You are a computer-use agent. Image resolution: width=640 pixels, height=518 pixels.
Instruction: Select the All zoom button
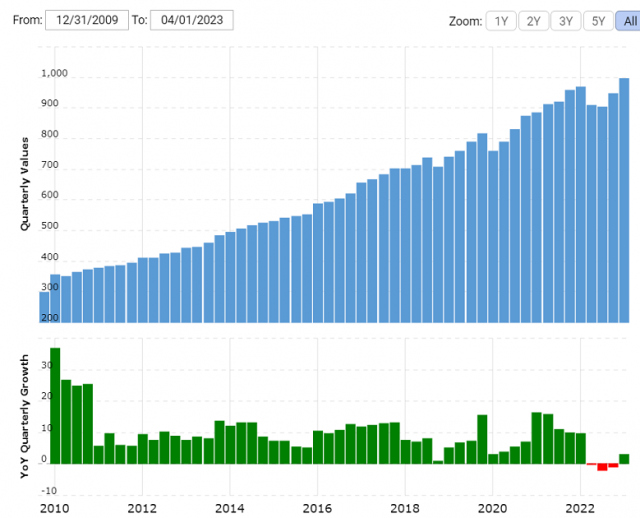coord(627,21)
